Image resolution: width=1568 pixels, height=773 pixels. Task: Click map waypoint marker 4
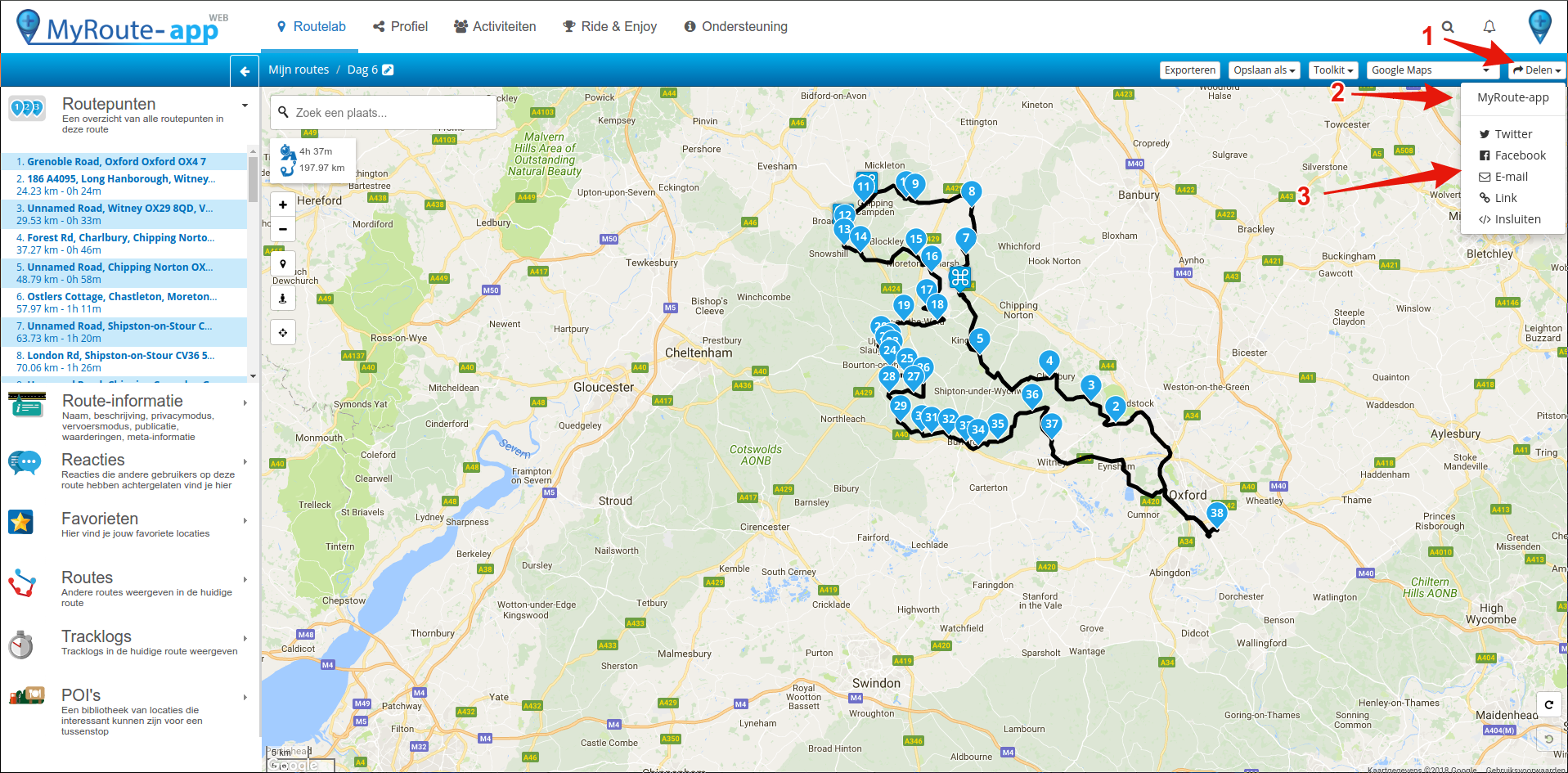[1049, 363]
